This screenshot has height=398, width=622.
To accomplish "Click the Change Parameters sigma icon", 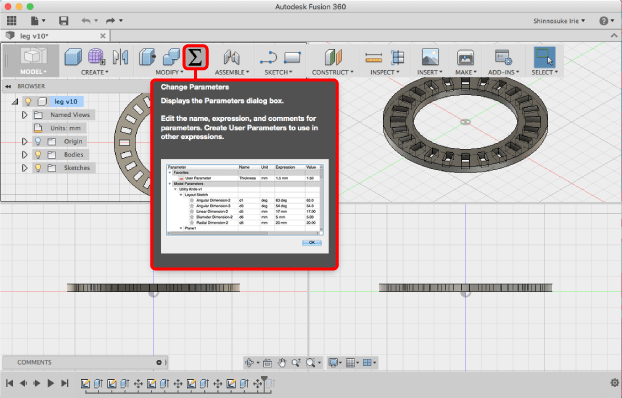I will tap(195, 58).
